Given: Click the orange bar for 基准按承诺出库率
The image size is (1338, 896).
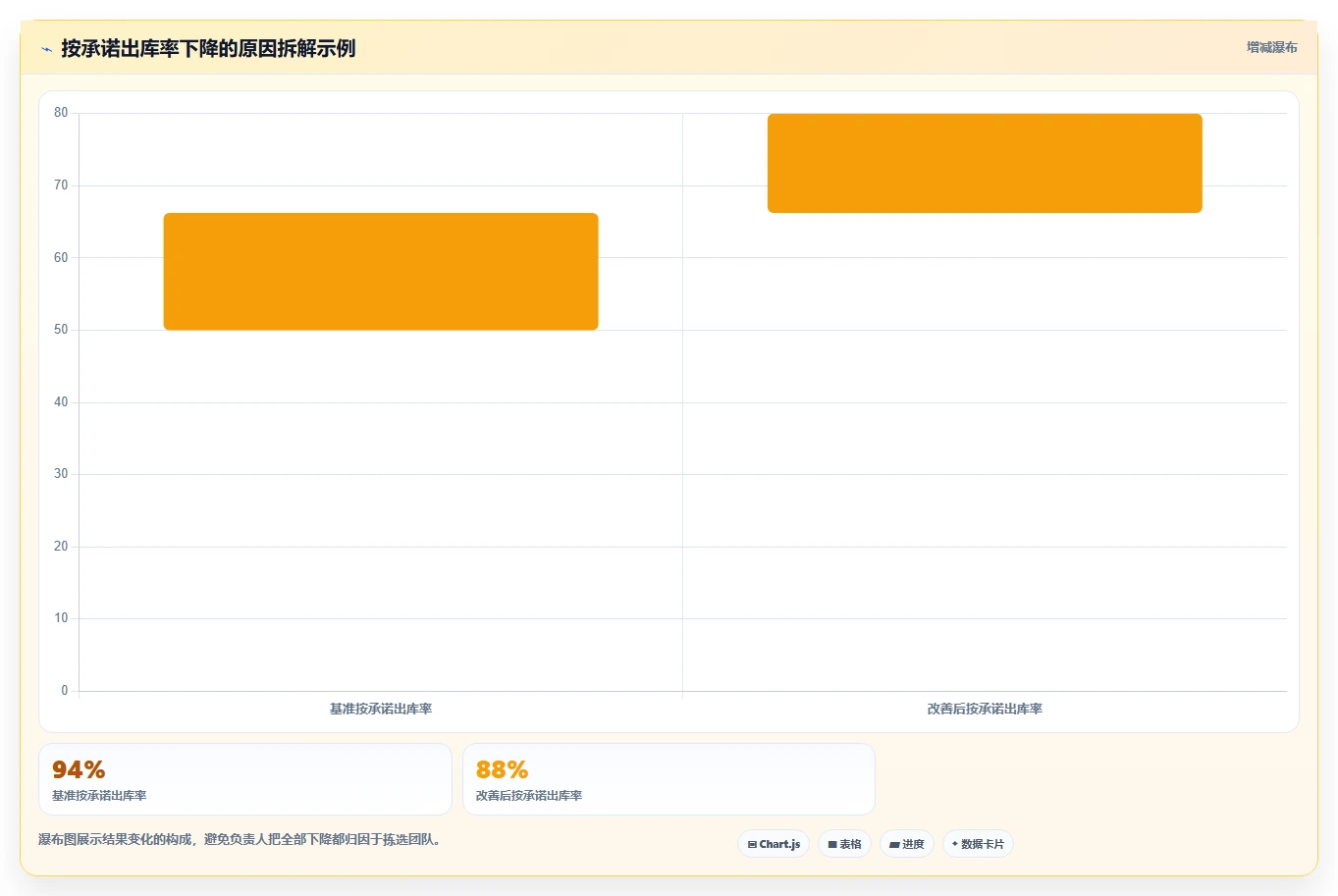Looking at the screenshot, I should [381, 272].
